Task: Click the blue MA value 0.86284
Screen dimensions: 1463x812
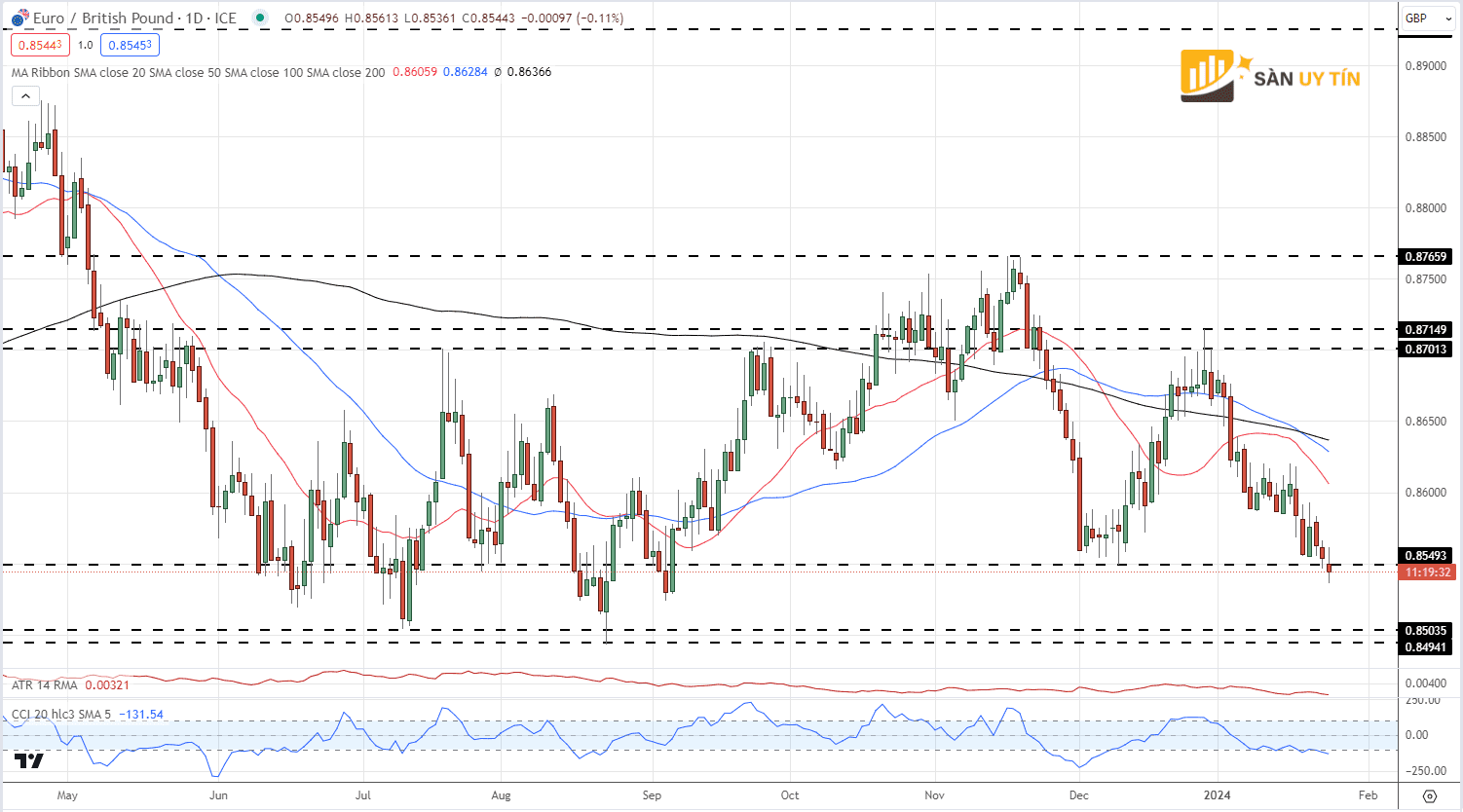Action: pos(466,72)
